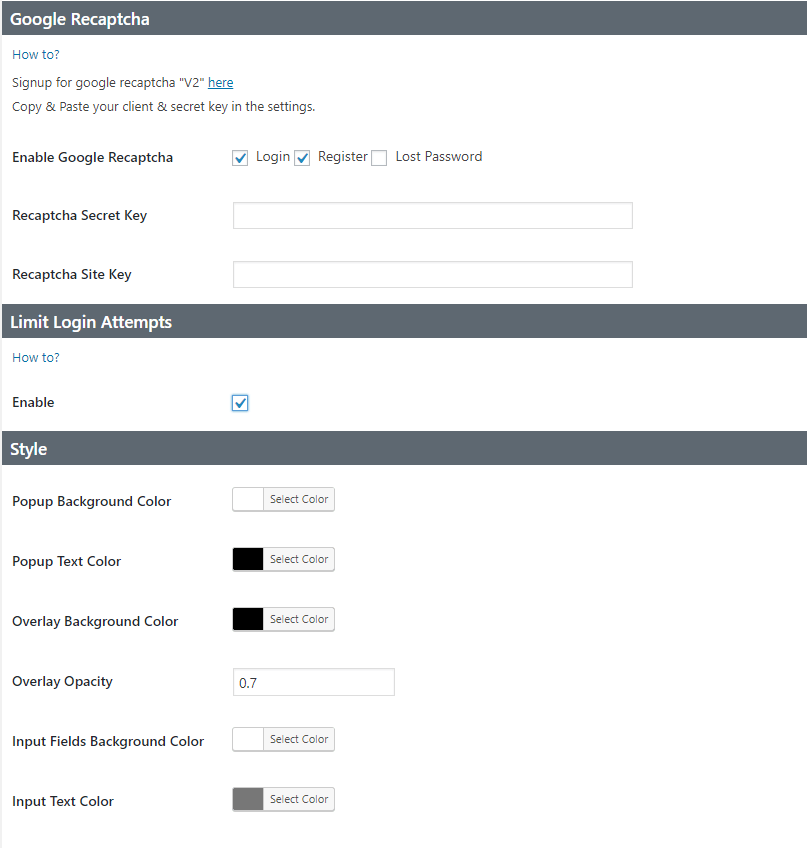Screen dimensions: 807x848
Task: Select the Overlay Opacity value field
Action: pos(313,681)
